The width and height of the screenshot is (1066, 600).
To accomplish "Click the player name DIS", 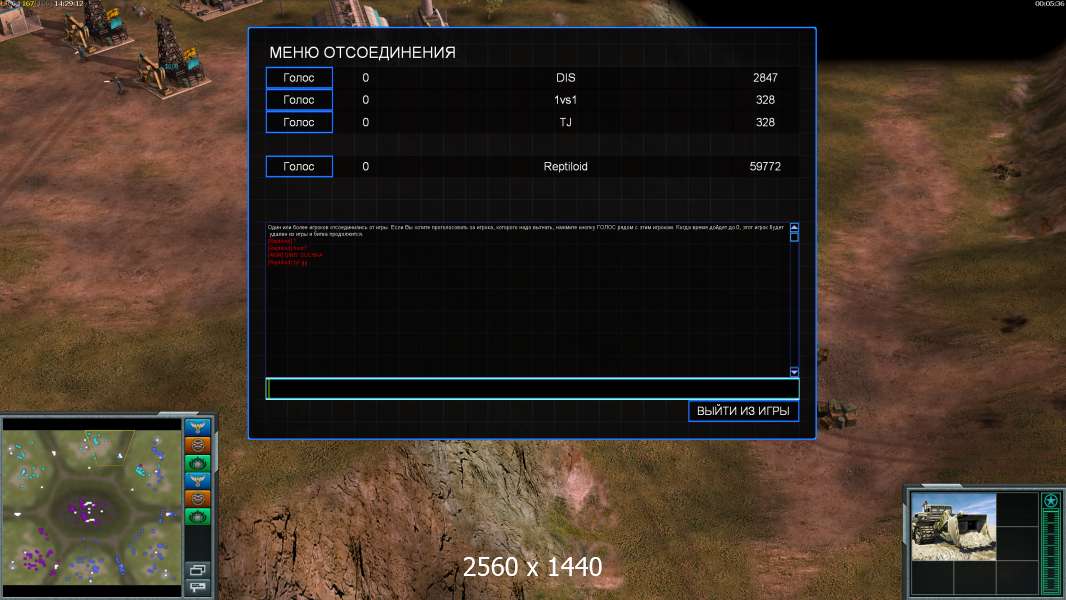I will 566,78.
